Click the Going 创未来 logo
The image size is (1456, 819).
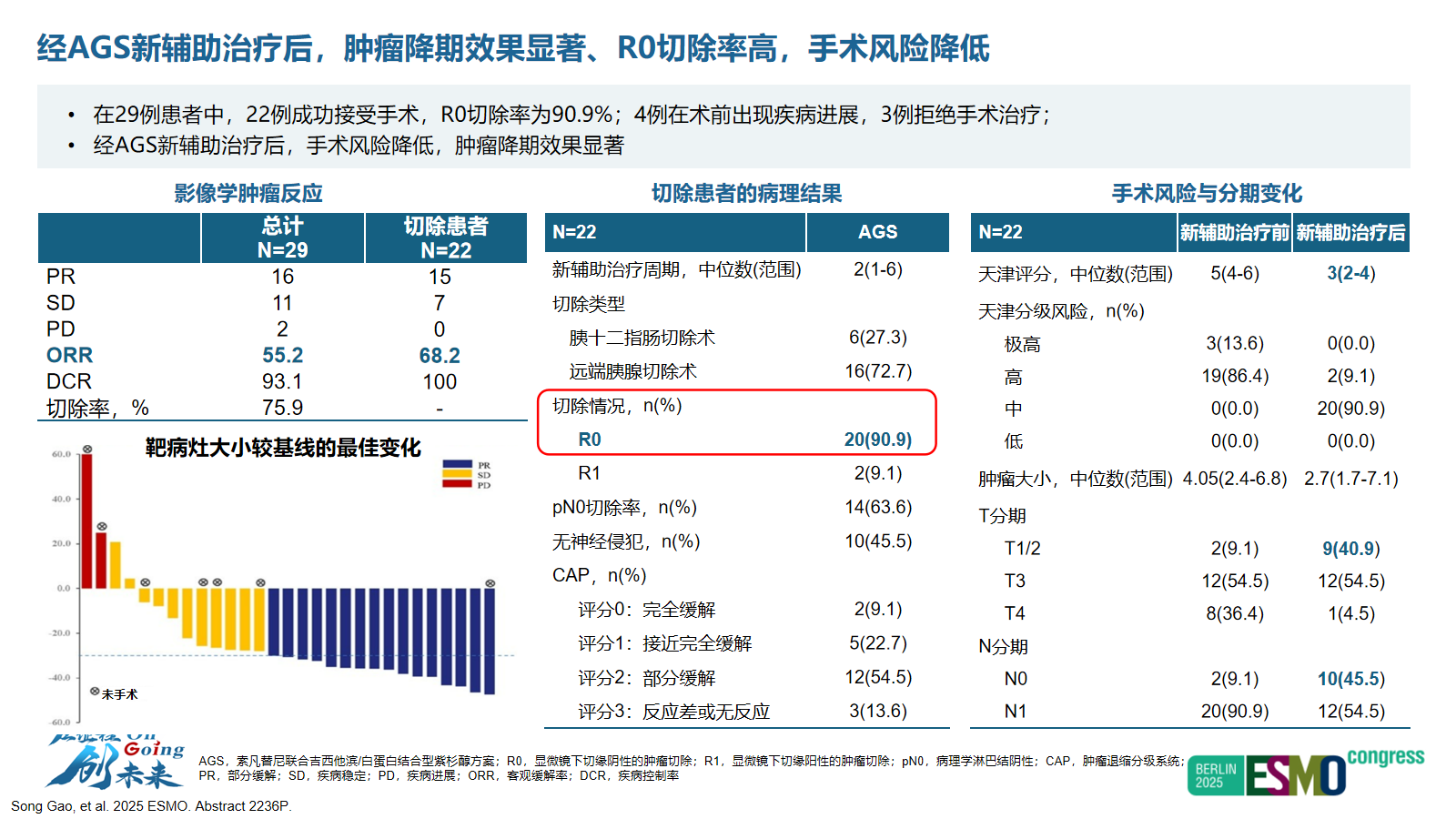tap(114, 763)
